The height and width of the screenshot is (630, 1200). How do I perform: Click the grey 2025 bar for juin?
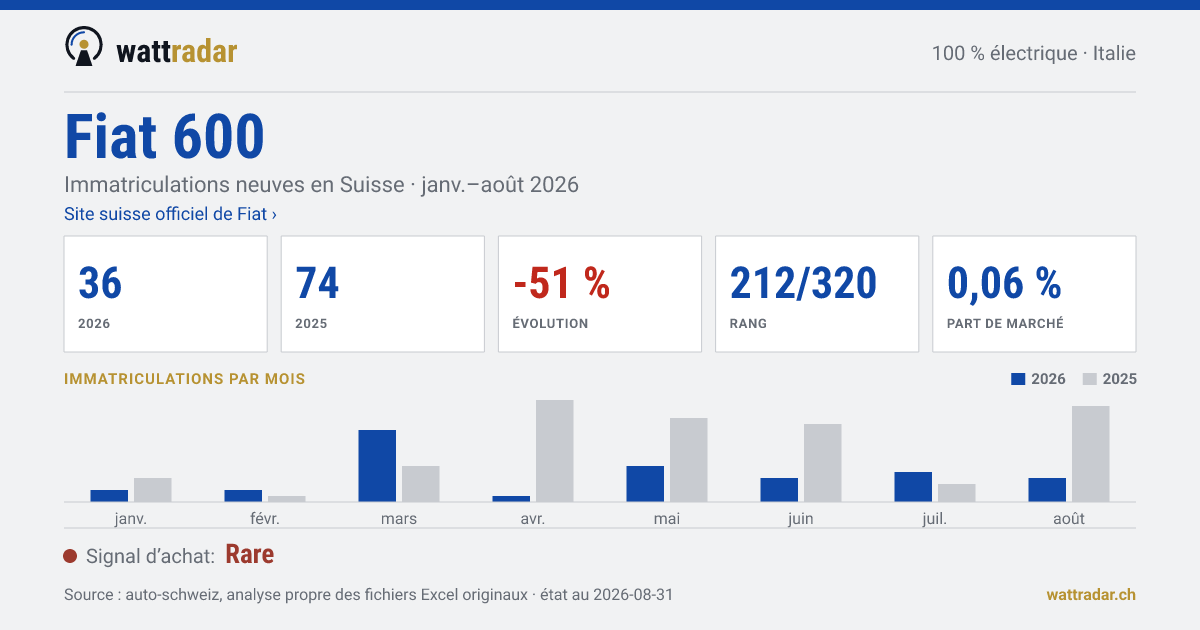(823, 463)
